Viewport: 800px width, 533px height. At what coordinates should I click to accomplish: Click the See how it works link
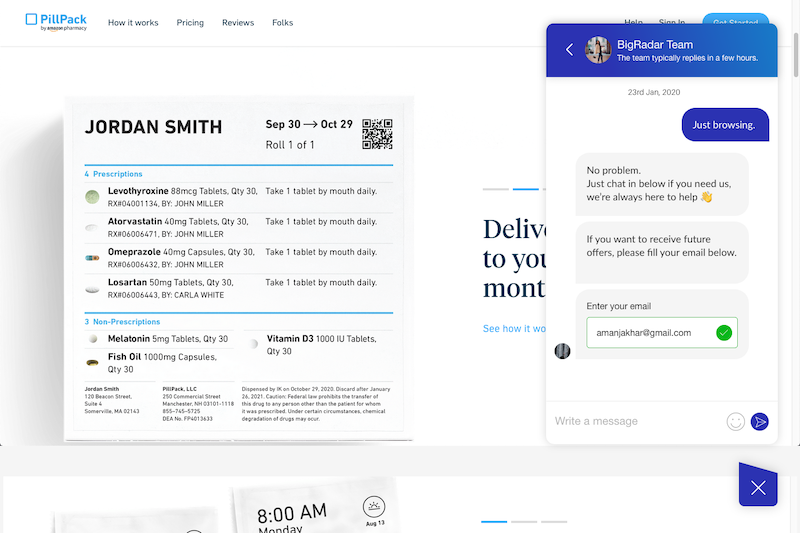(x=514, y=329)
